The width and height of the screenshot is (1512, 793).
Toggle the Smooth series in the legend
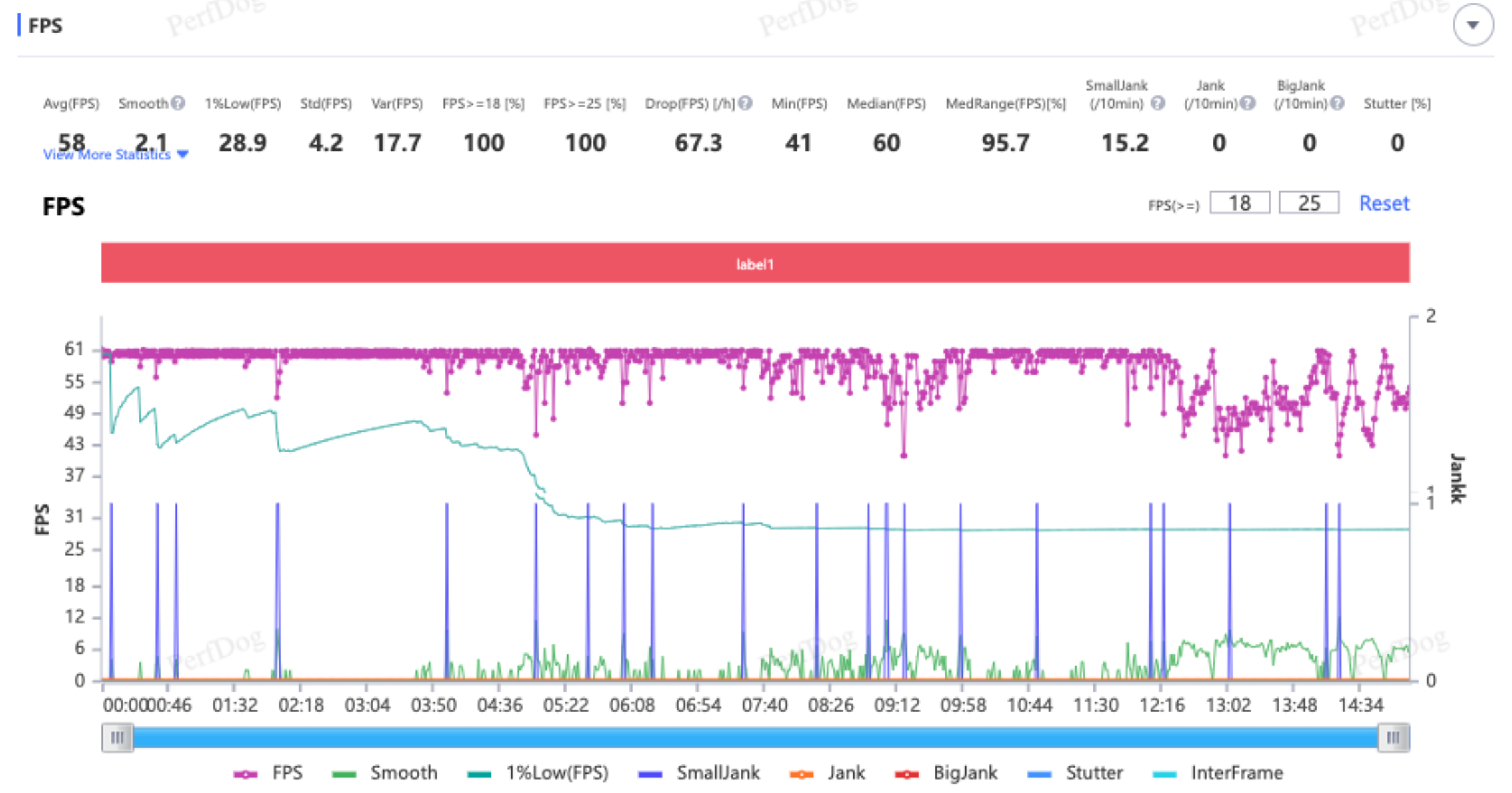tap(385, 773)
